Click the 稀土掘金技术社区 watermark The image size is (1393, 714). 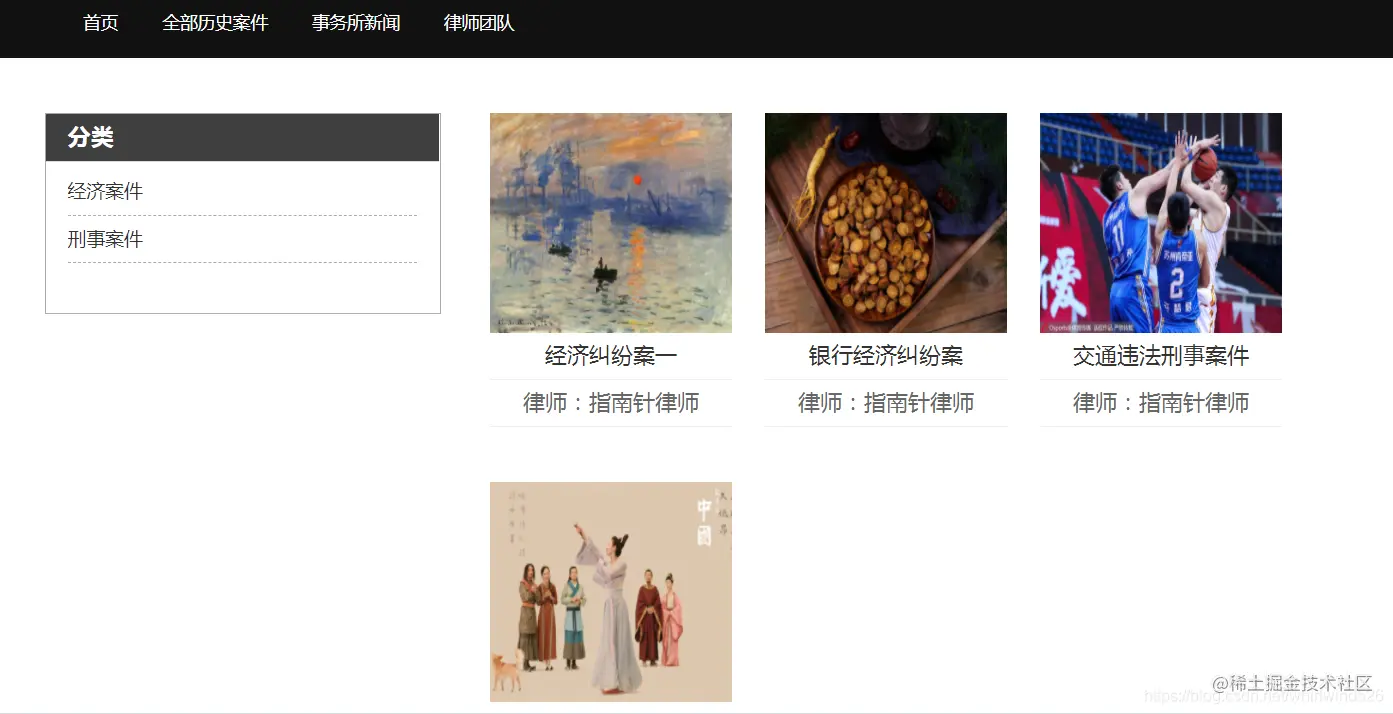point(1292,683)
